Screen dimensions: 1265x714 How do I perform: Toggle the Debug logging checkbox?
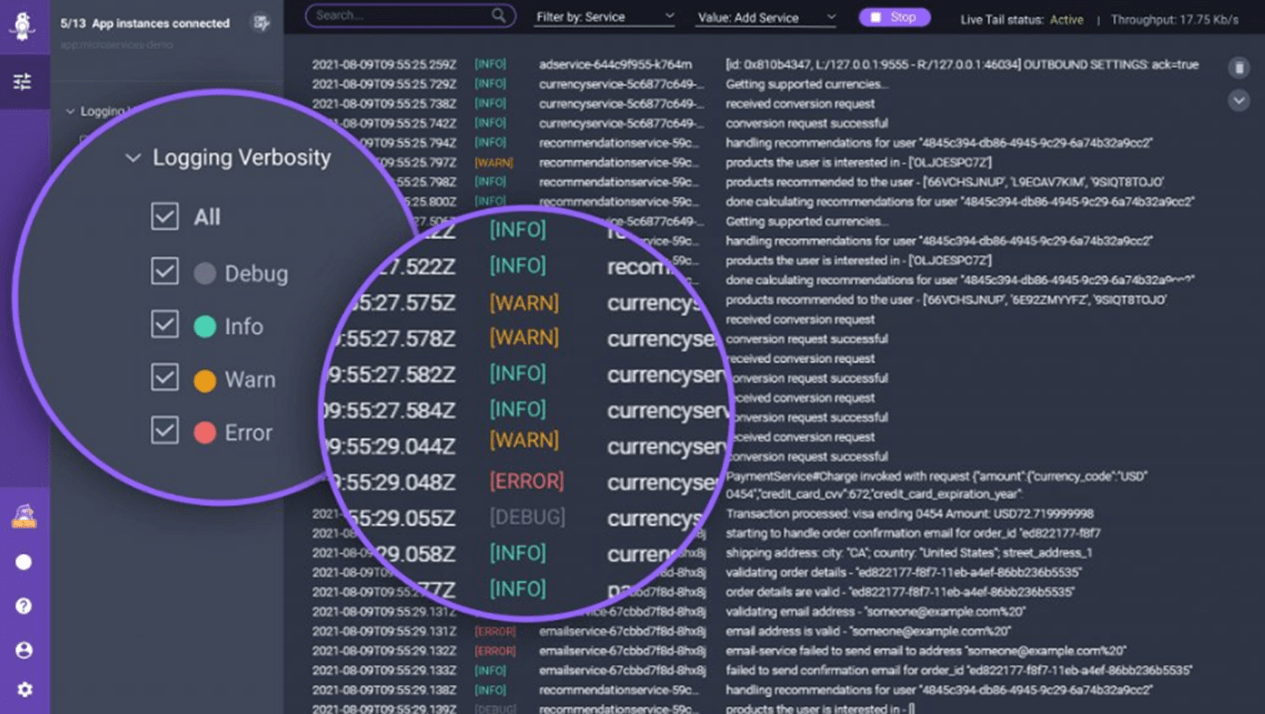(x=165, y=272)
